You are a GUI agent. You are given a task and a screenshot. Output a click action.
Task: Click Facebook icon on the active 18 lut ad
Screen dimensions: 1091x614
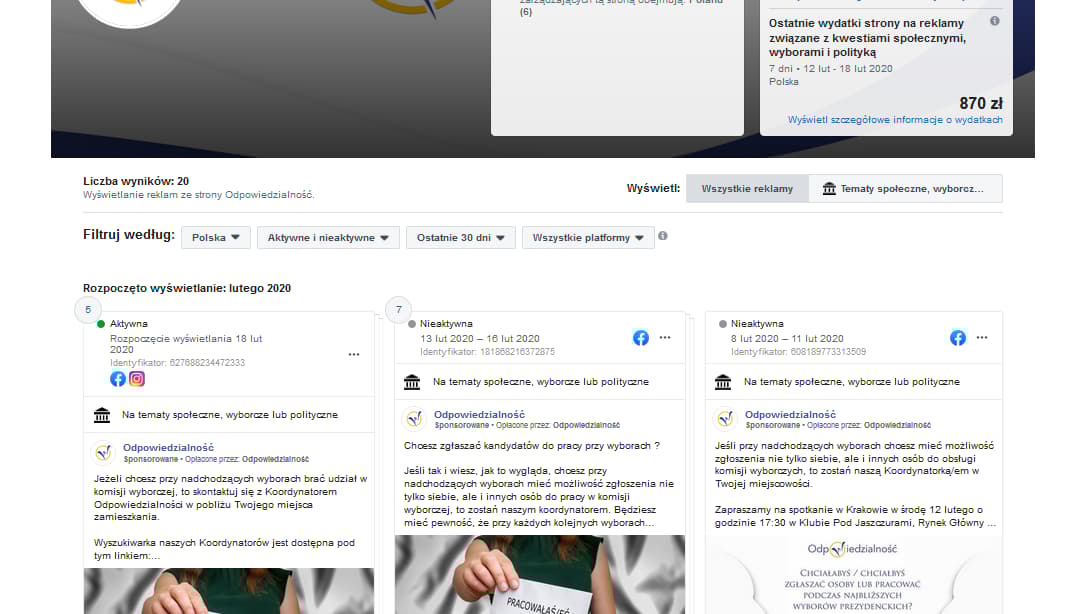(118, 379)
